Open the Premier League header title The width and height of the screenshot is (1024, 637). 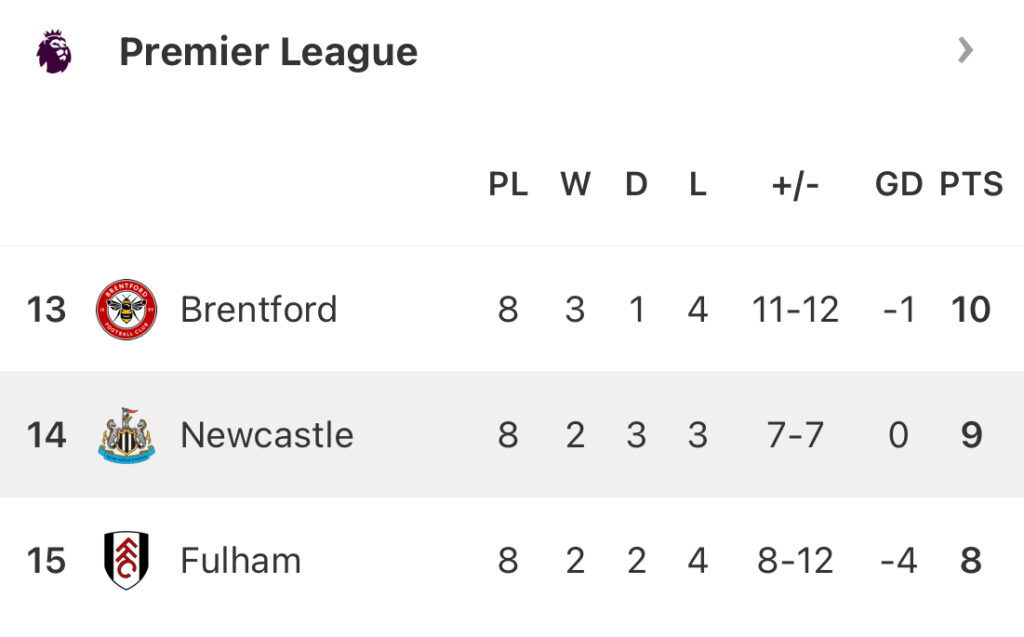point(268,52)
